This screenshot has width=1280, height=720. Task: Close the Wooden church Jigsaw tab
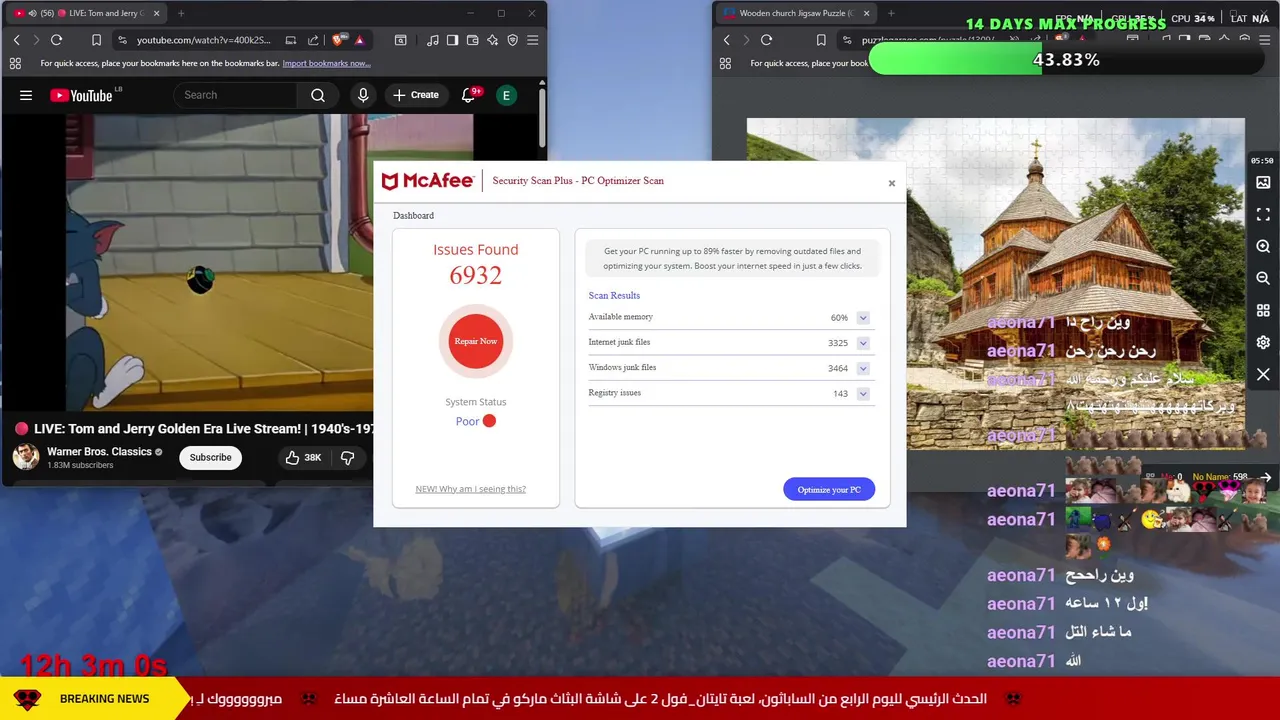(x=866, y=13)
